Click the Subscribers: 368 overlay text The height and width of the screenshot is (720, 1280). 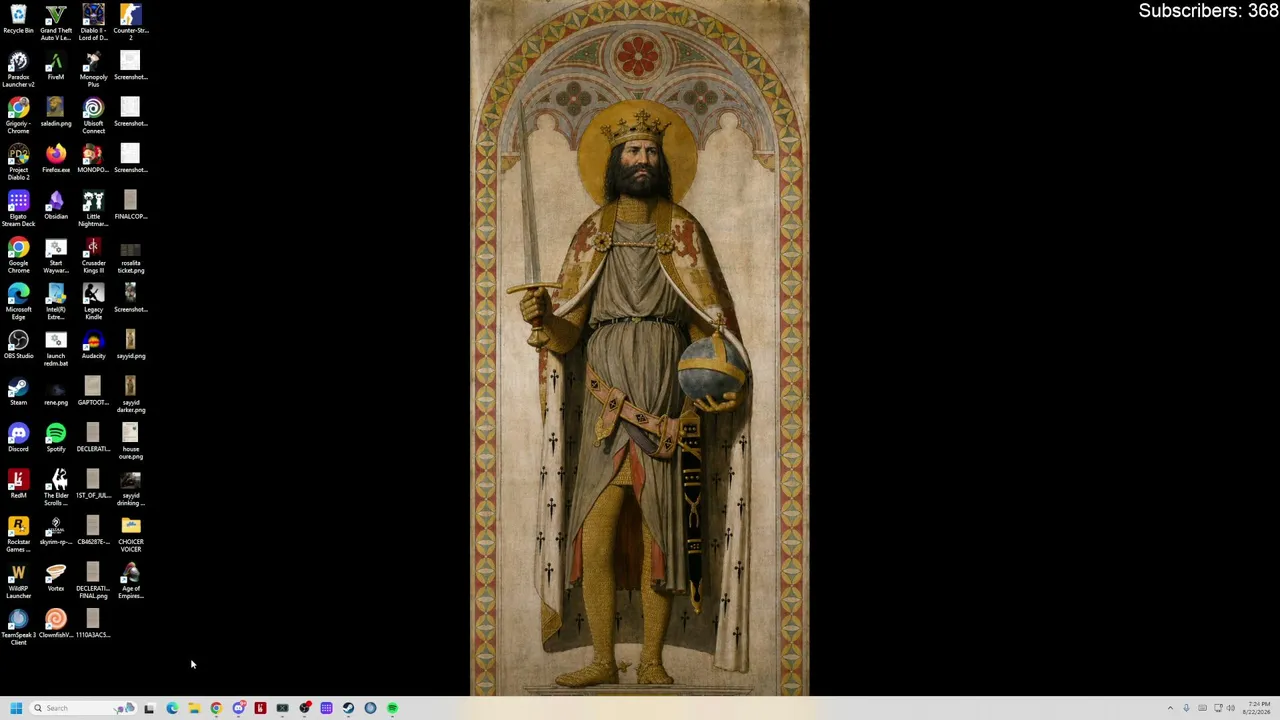(x=1208, y=11)
